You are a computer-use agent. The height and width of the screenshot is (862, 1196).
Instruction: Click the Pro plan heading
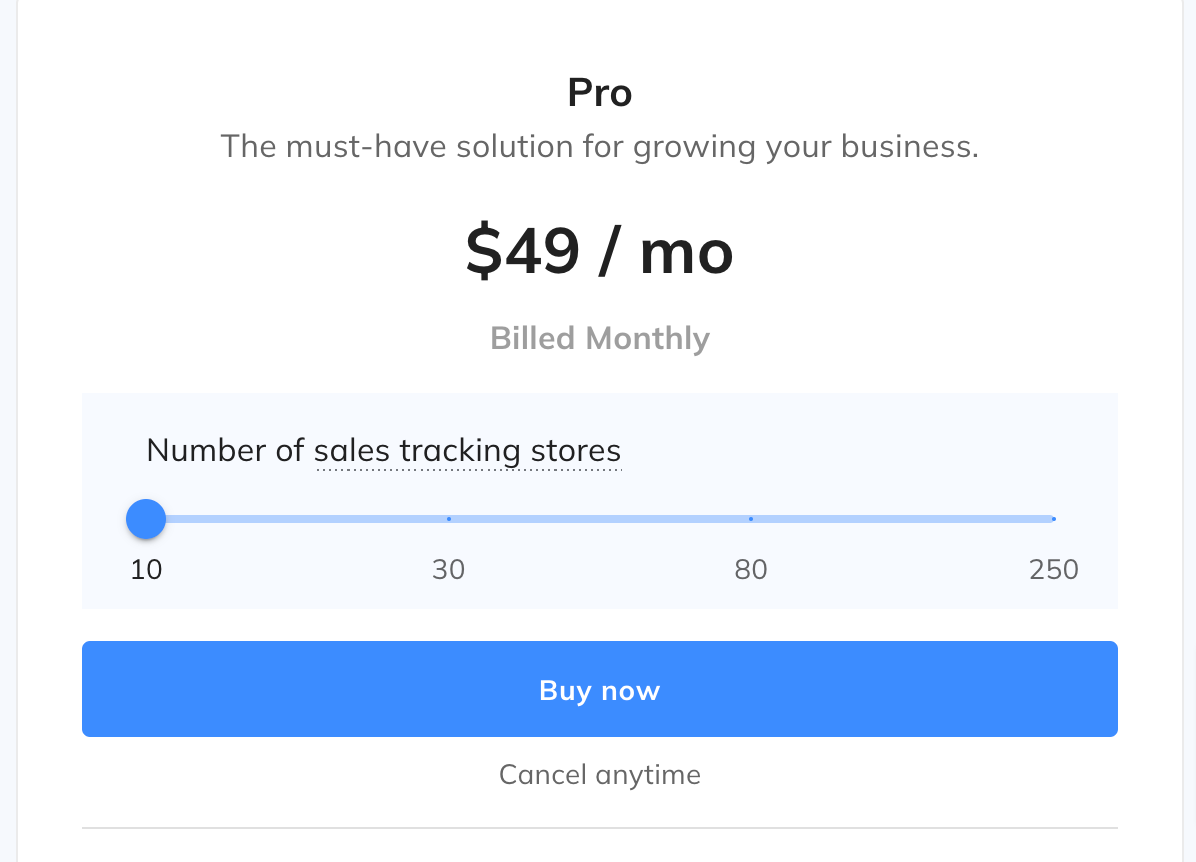[x=600, y=93]
